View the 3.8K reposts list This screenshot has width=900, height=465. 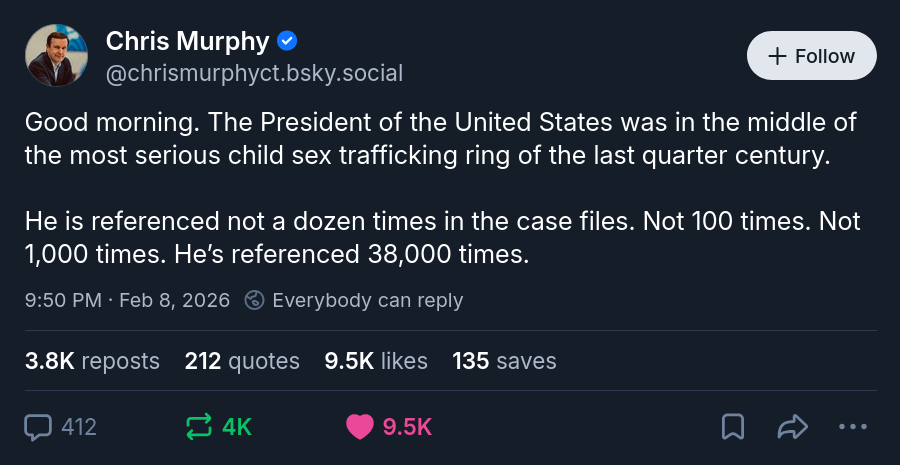(92, 361)
